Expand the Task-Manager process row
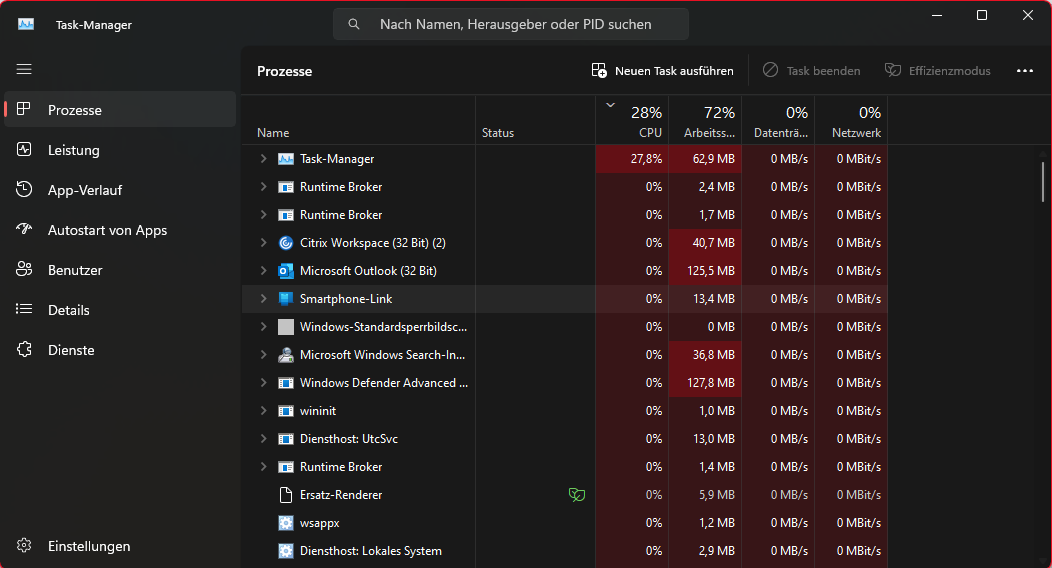Screen dimensions: 1052x568 (x=263, y=159)
